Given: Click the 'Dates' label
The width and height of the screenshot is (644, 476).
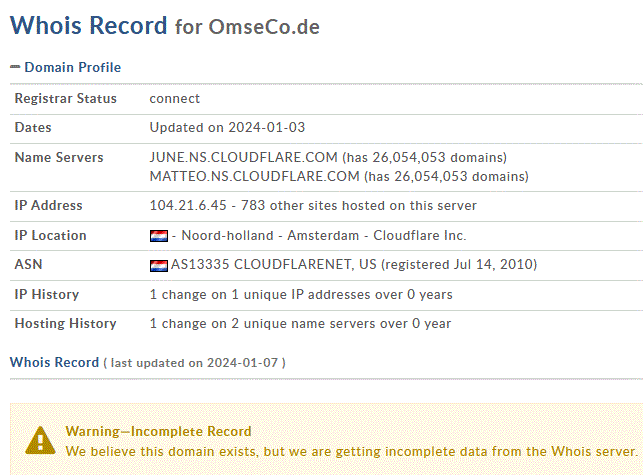Looking at the screenshot, I should (x=33, y=128).
